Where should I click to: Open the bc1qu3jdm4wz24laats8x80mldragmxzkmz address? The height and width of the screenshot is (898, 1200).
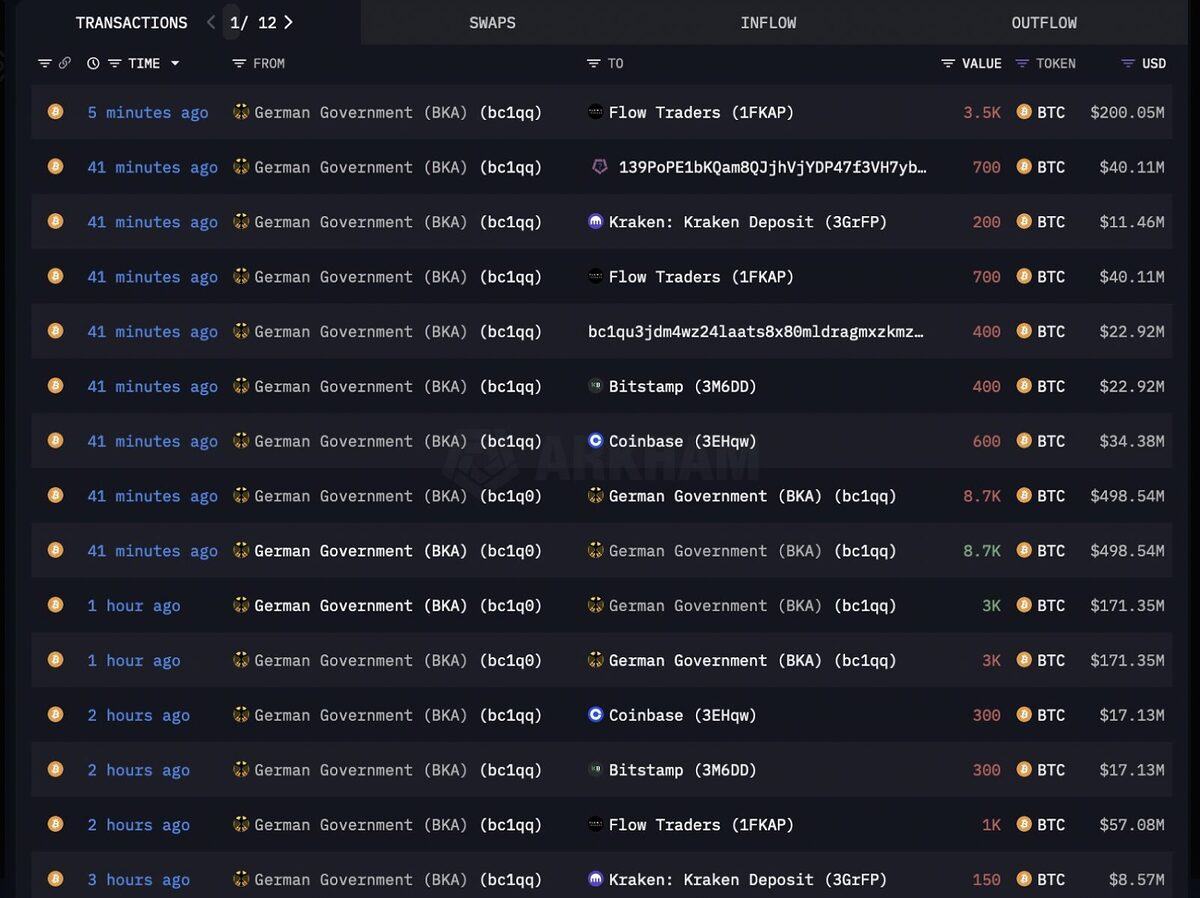(756, 331)
